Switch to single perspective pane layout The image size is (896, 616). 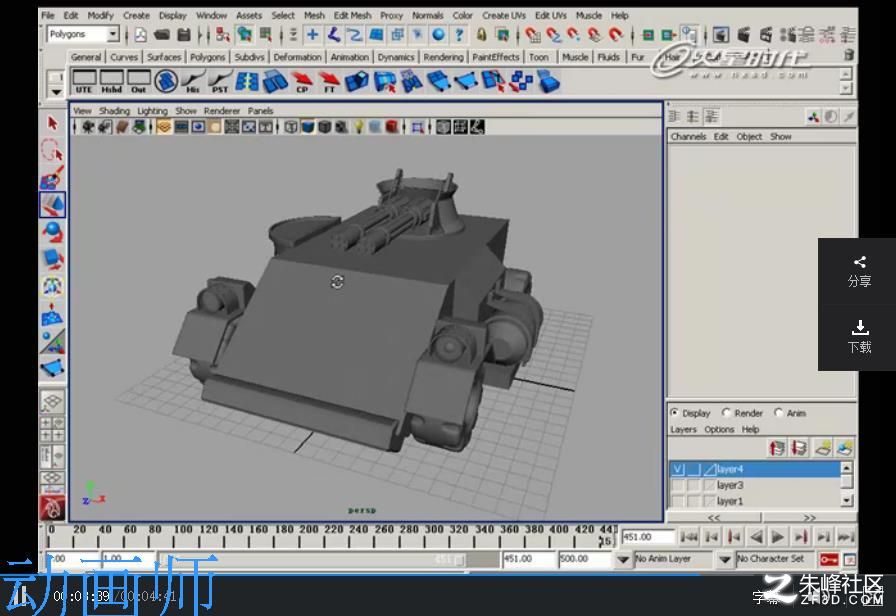[52, 401]
